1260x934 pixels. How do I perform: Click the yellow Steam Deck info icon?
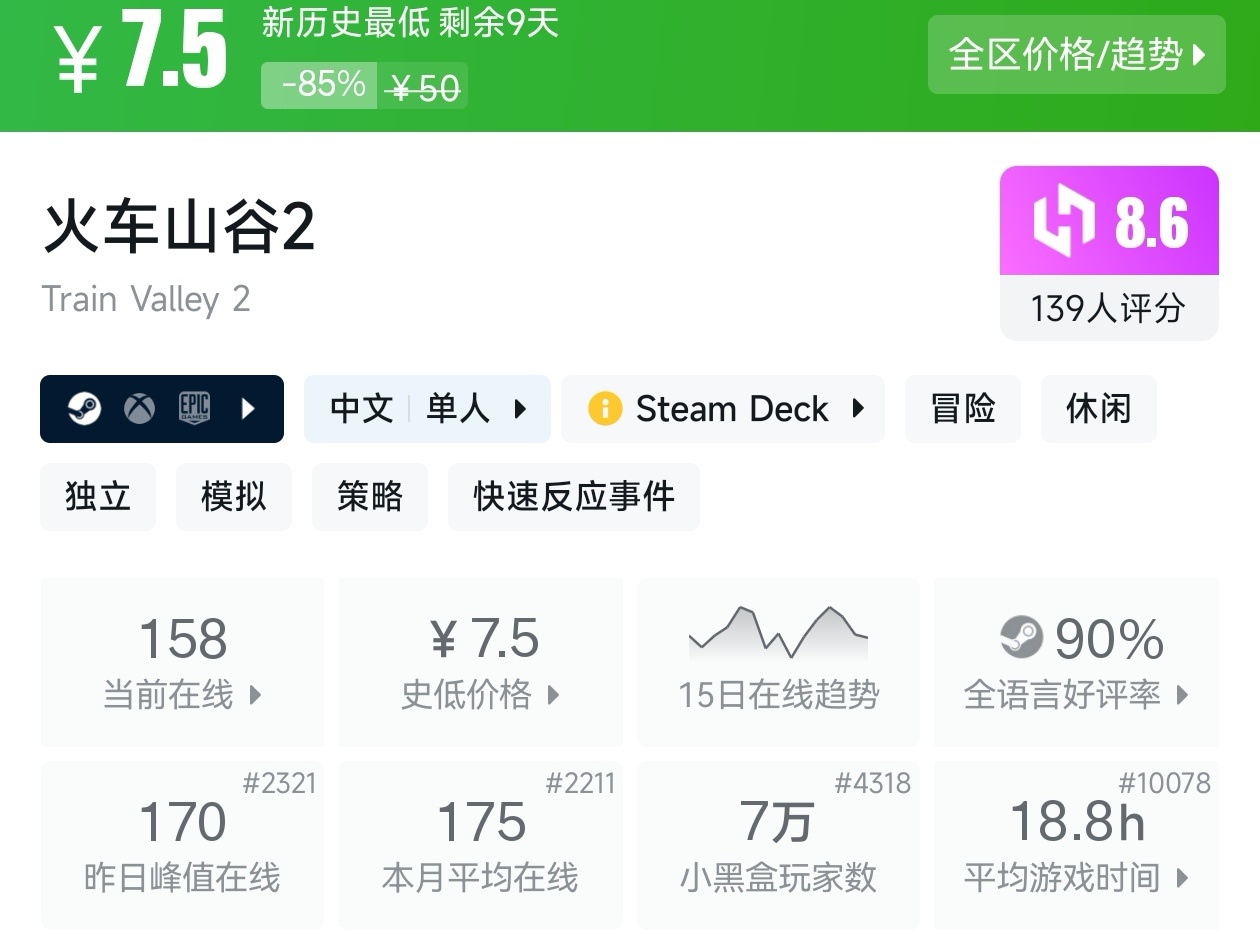pyautogui.click(x=604, y=408)
